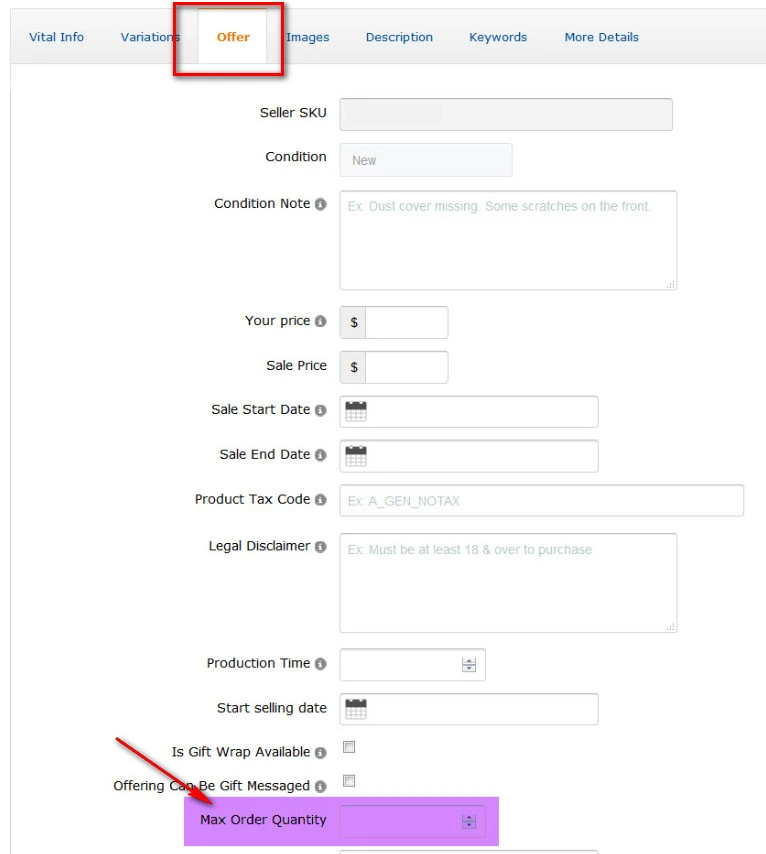
Task: Show info for Product Tax Code
Action: click(x=321, y=499)
